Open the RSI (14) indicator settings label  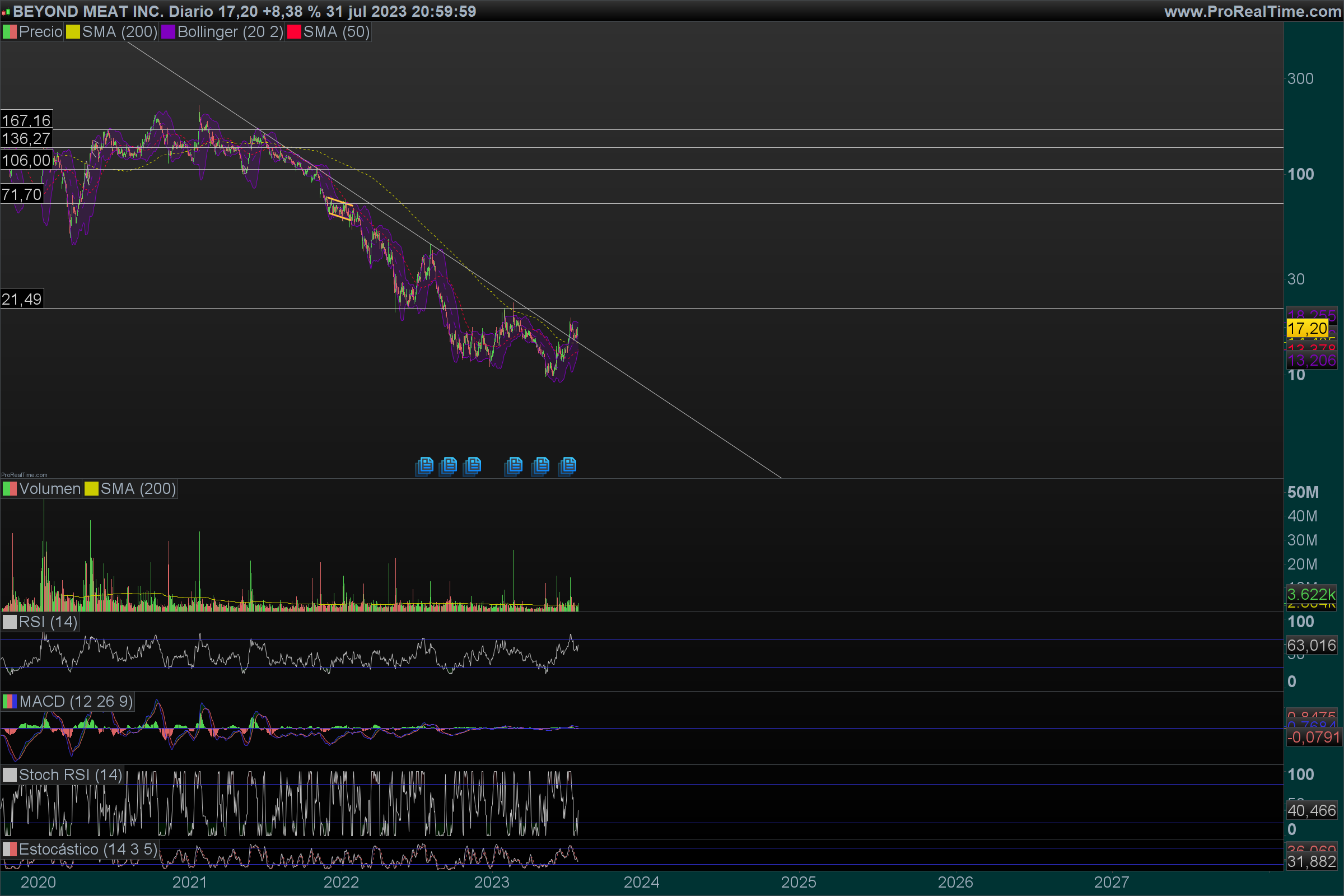pos(48,622)
